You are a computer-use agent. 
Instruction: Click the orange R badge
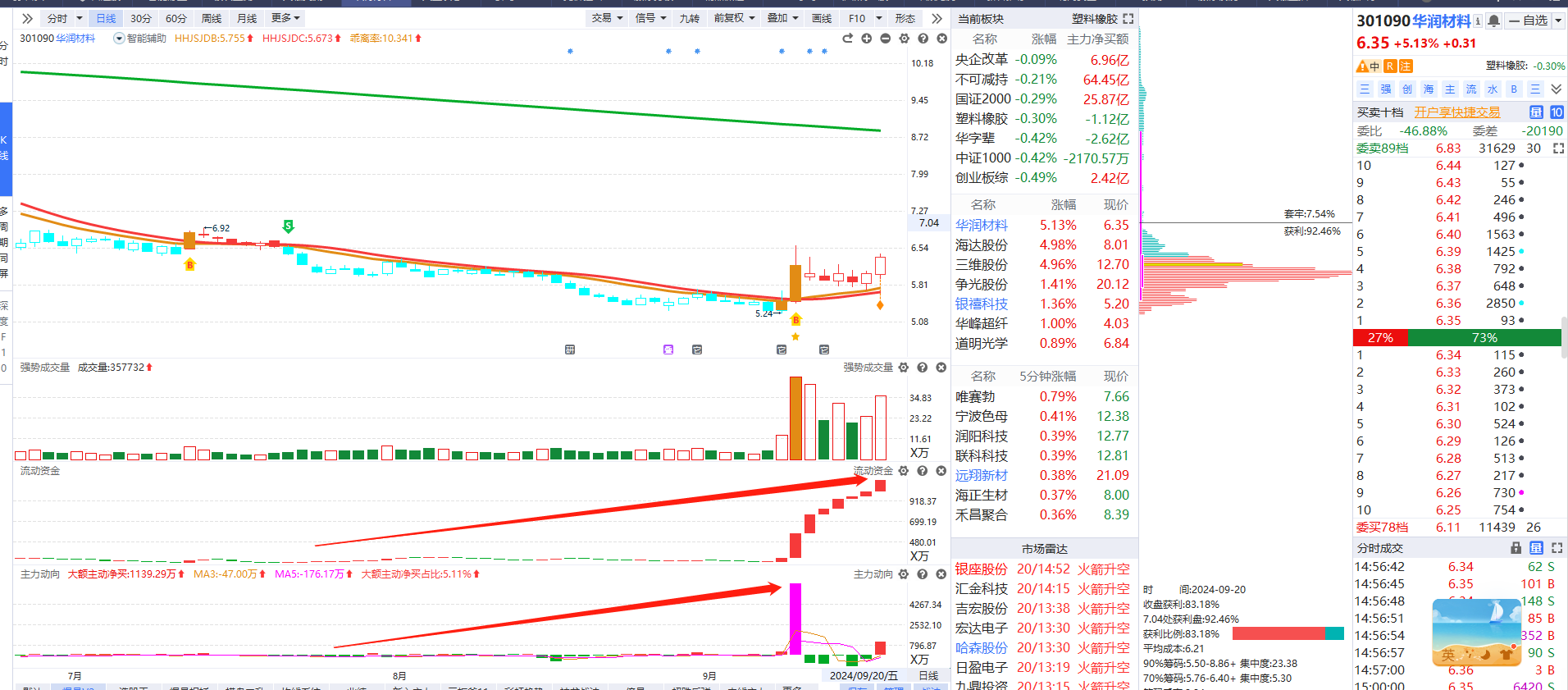(1390, 66)
